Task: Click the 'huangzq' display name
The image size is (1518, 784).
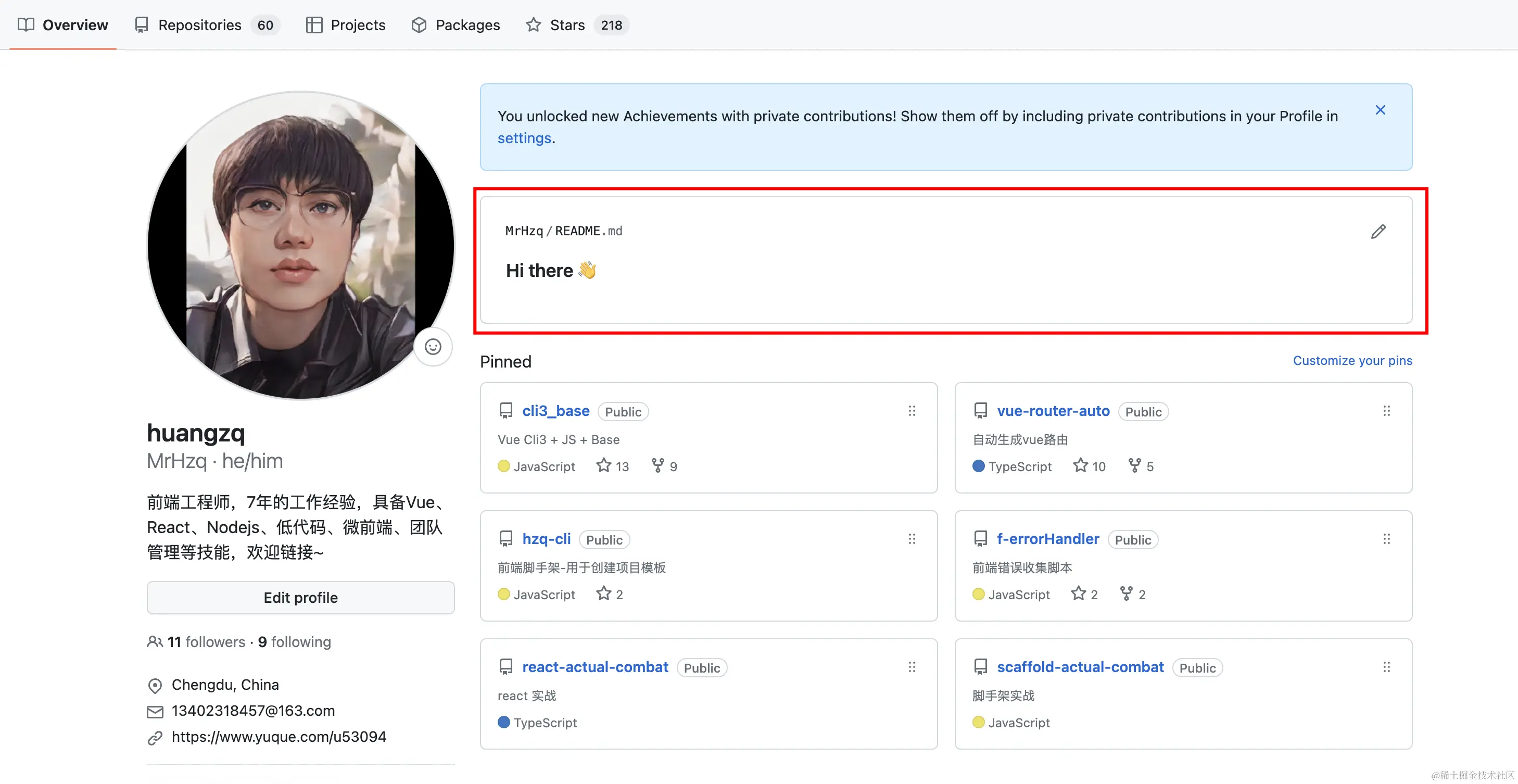Action: click(x=196, y=433)
